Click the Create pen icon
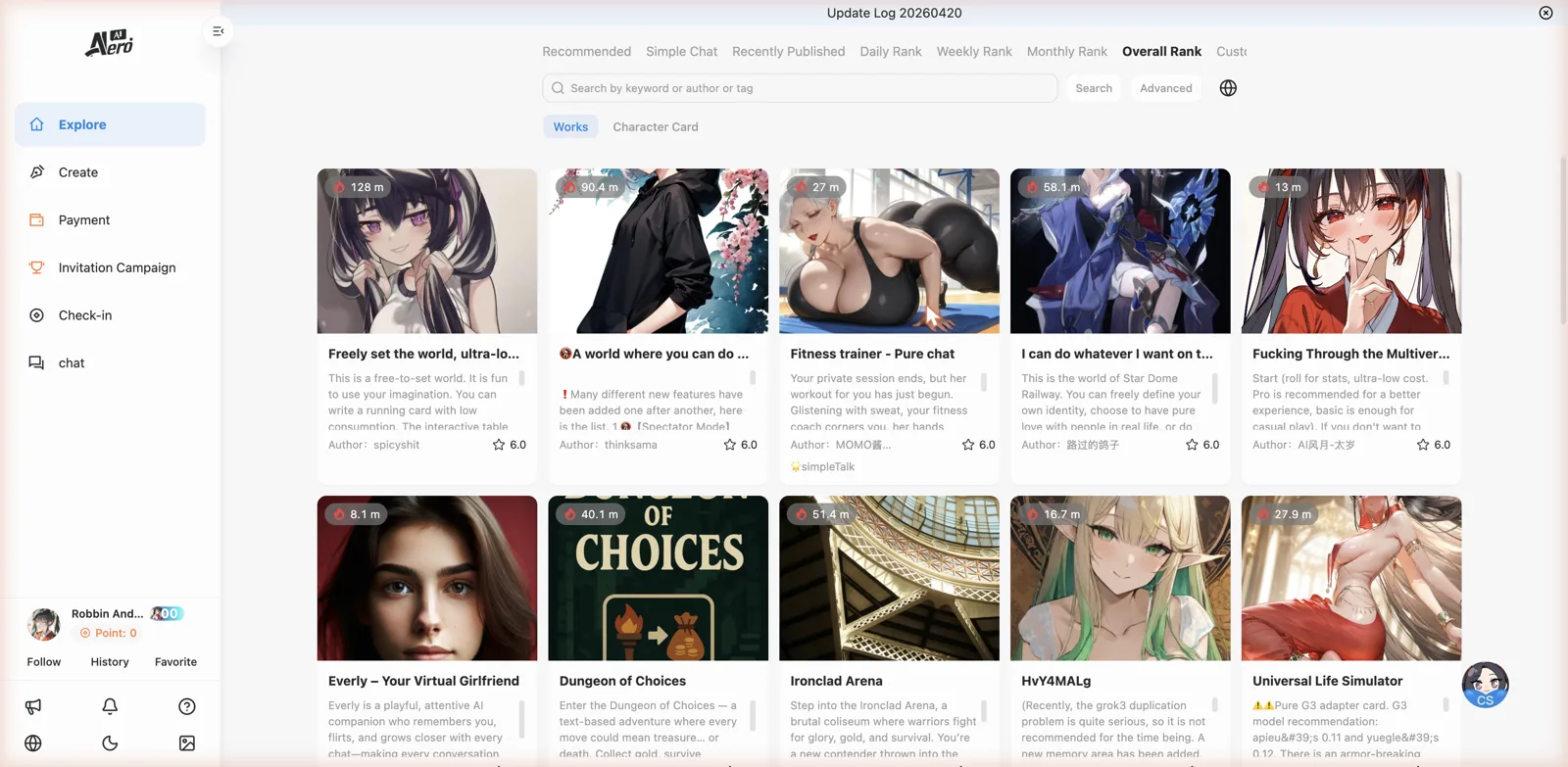Viewport: 1568px width, 767px height. [36, 171]
